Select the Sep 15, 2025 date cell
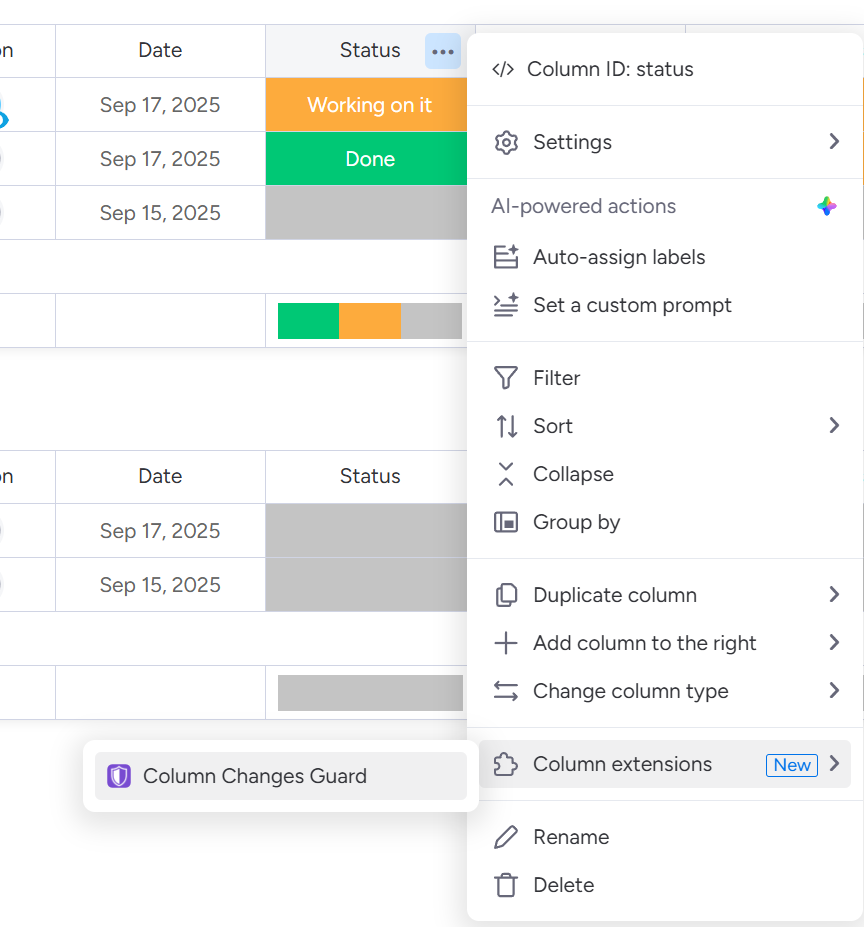Viewport: 864px width, 927px height. click(x=159, y=212)
